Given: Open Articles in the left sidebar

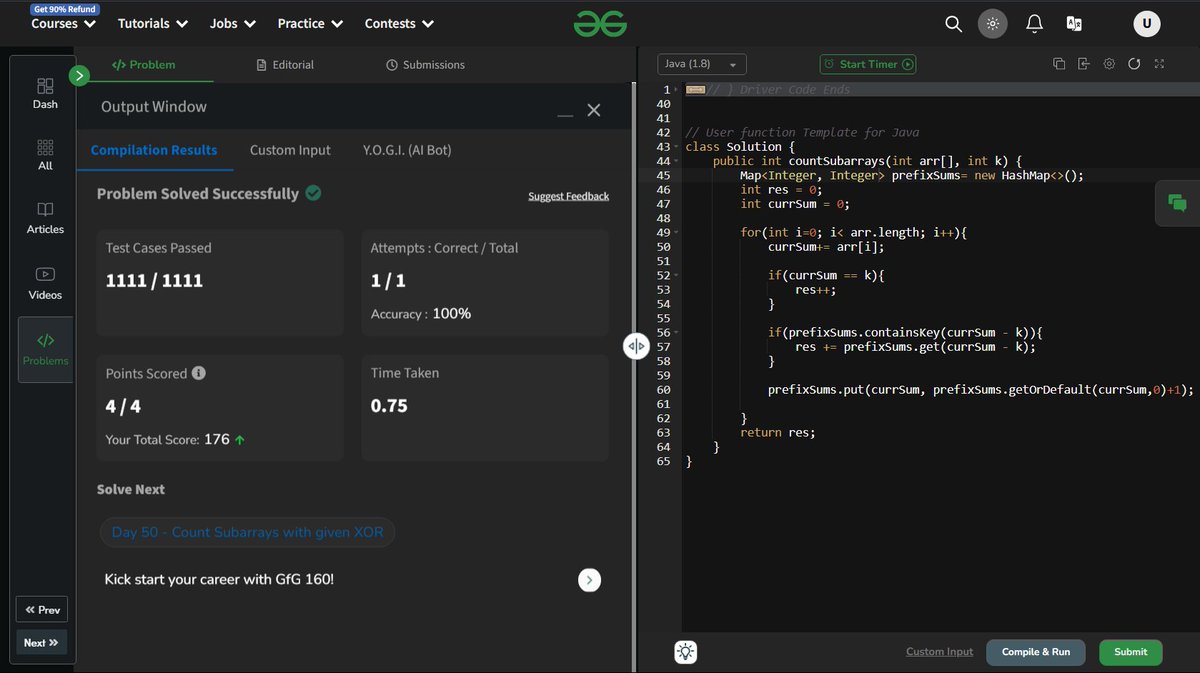Looking at the screenshot, I should [x=45, y=218].
